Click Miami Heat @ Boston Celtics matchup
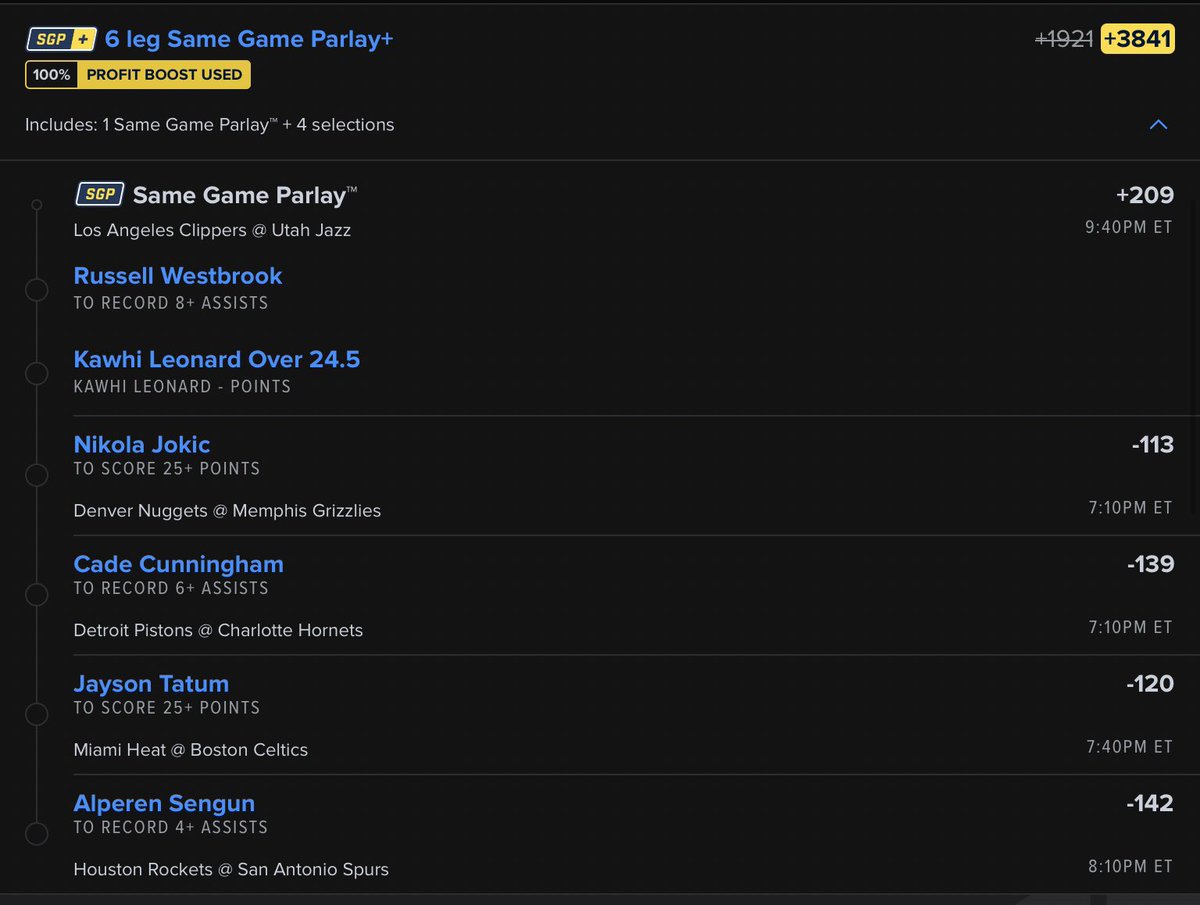 pos(191,750)
